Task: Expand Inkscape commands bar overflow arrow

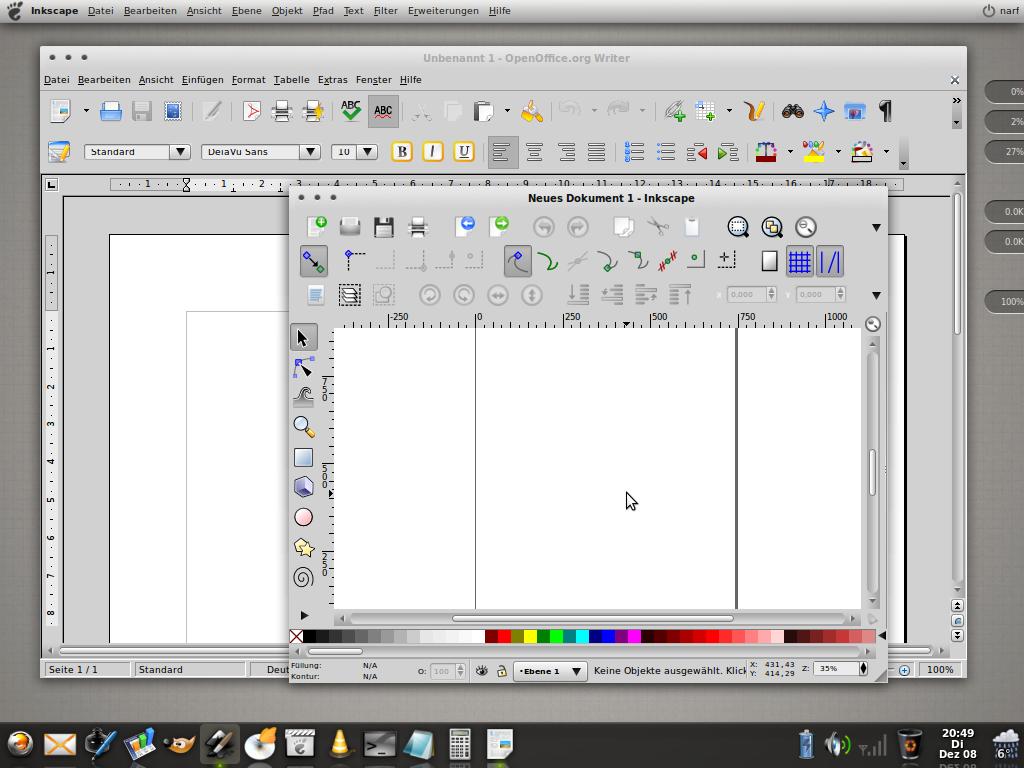Action: point(876,227)
